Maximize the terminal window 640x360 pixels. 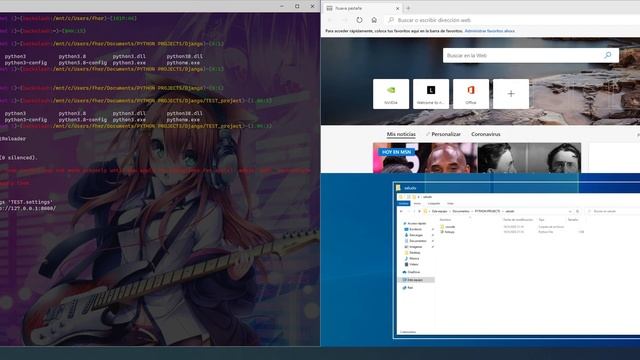pos(297,6)
